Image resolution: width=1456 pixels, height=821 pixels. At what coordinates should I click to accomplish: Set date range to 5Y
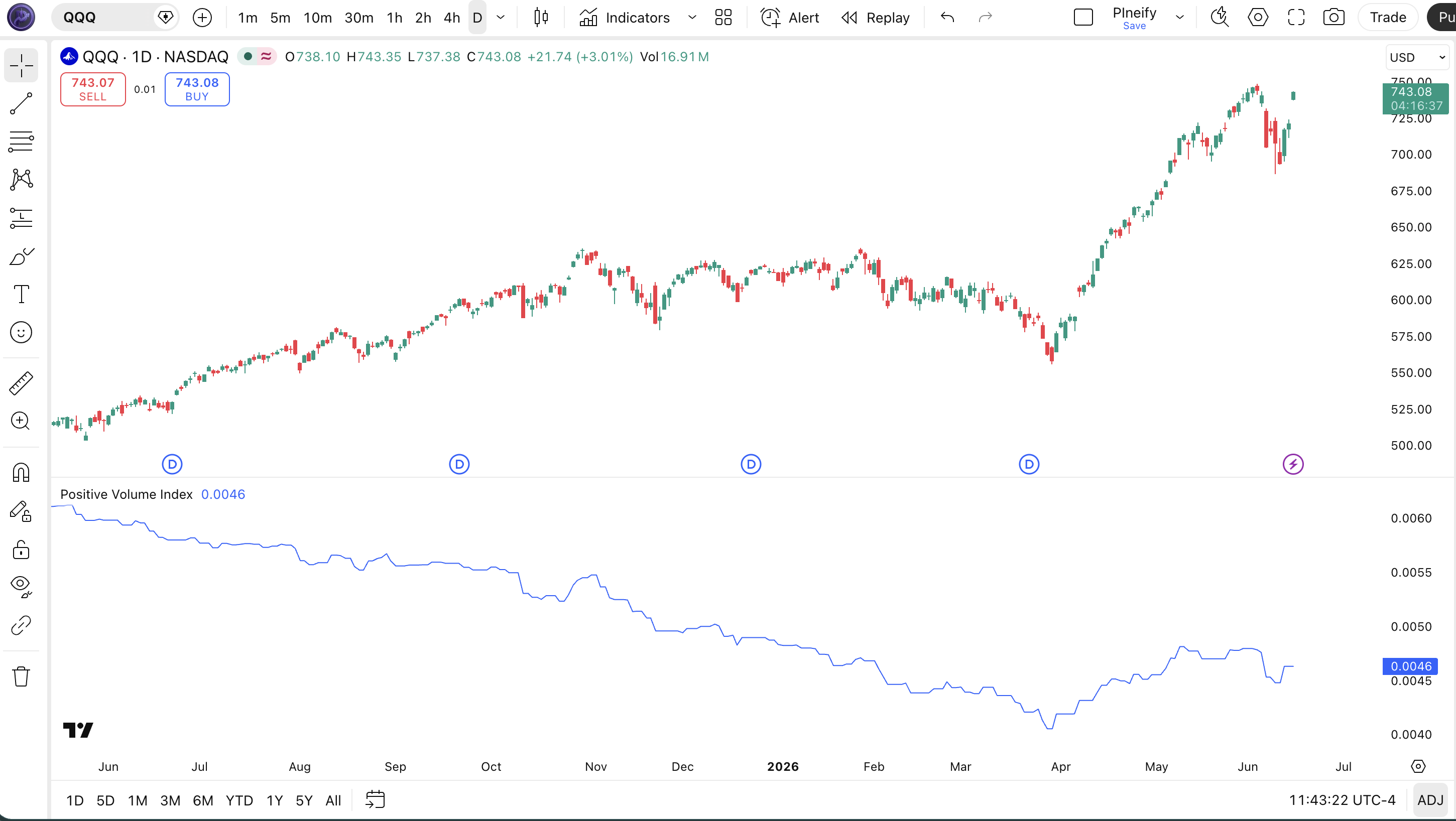coord(304,800)
